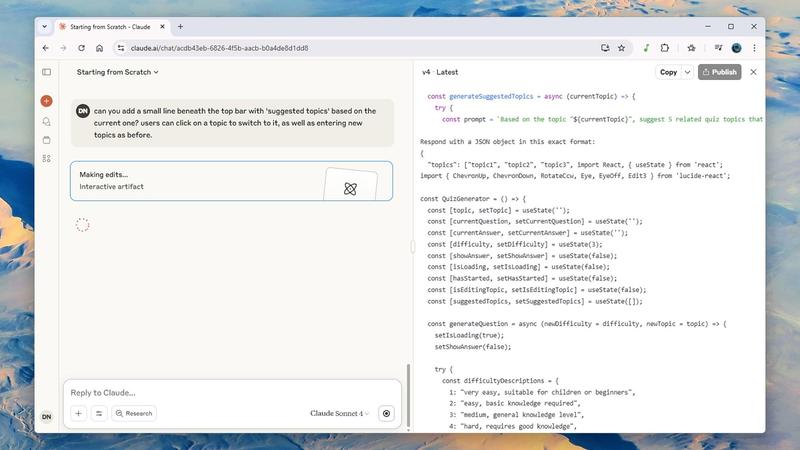
Task: Toggle the Research mode button
Action: (134, 413)
